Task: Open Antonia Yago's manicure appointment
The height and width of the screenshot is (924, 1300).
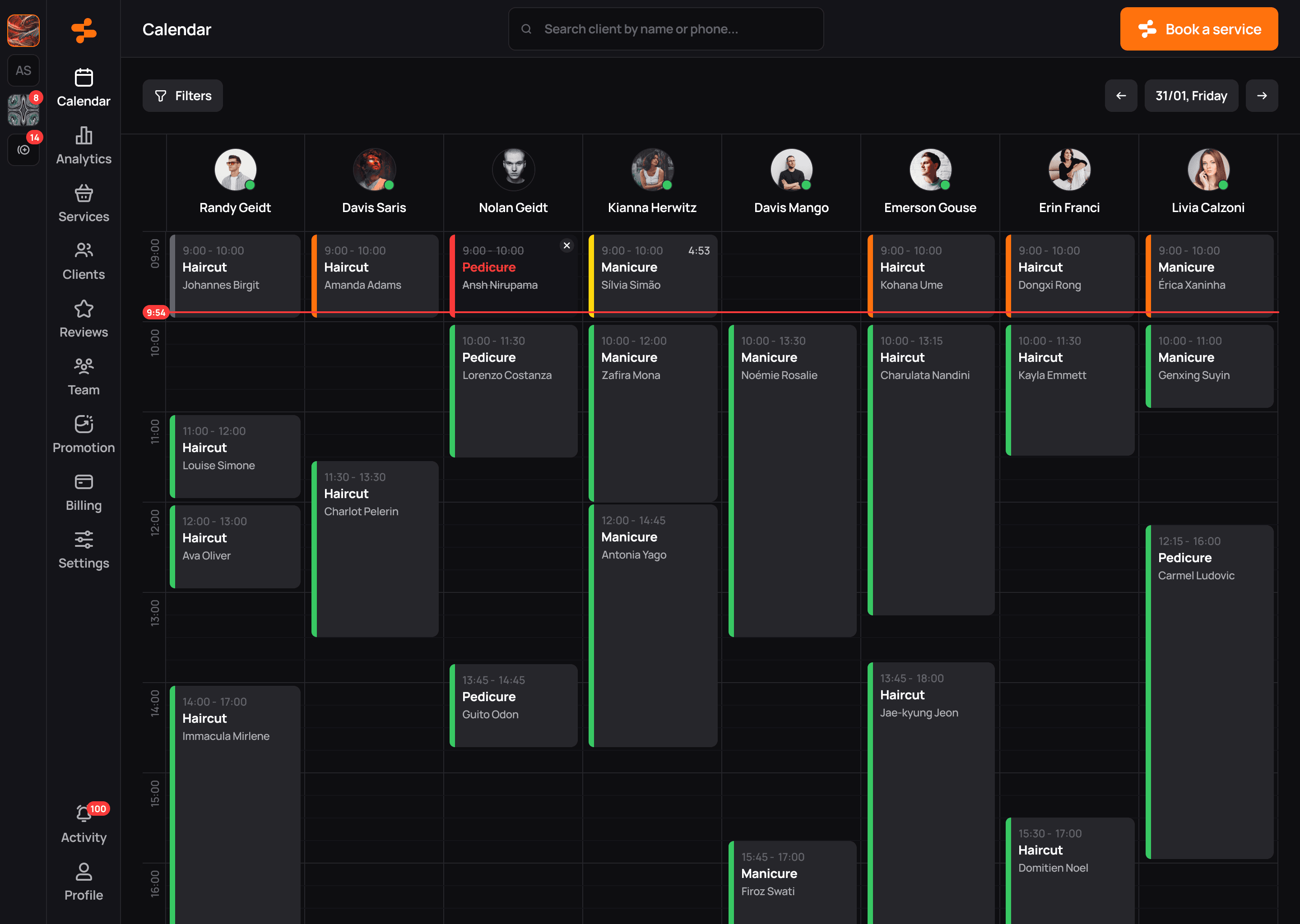Action: tap(653, 626)
